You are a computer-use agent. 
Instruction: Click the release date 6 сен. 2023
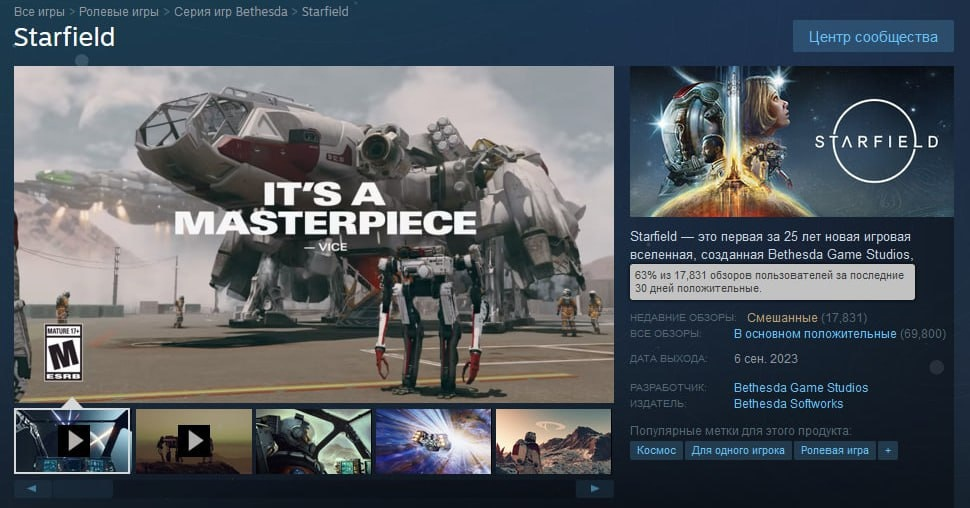tap(766, 359)
